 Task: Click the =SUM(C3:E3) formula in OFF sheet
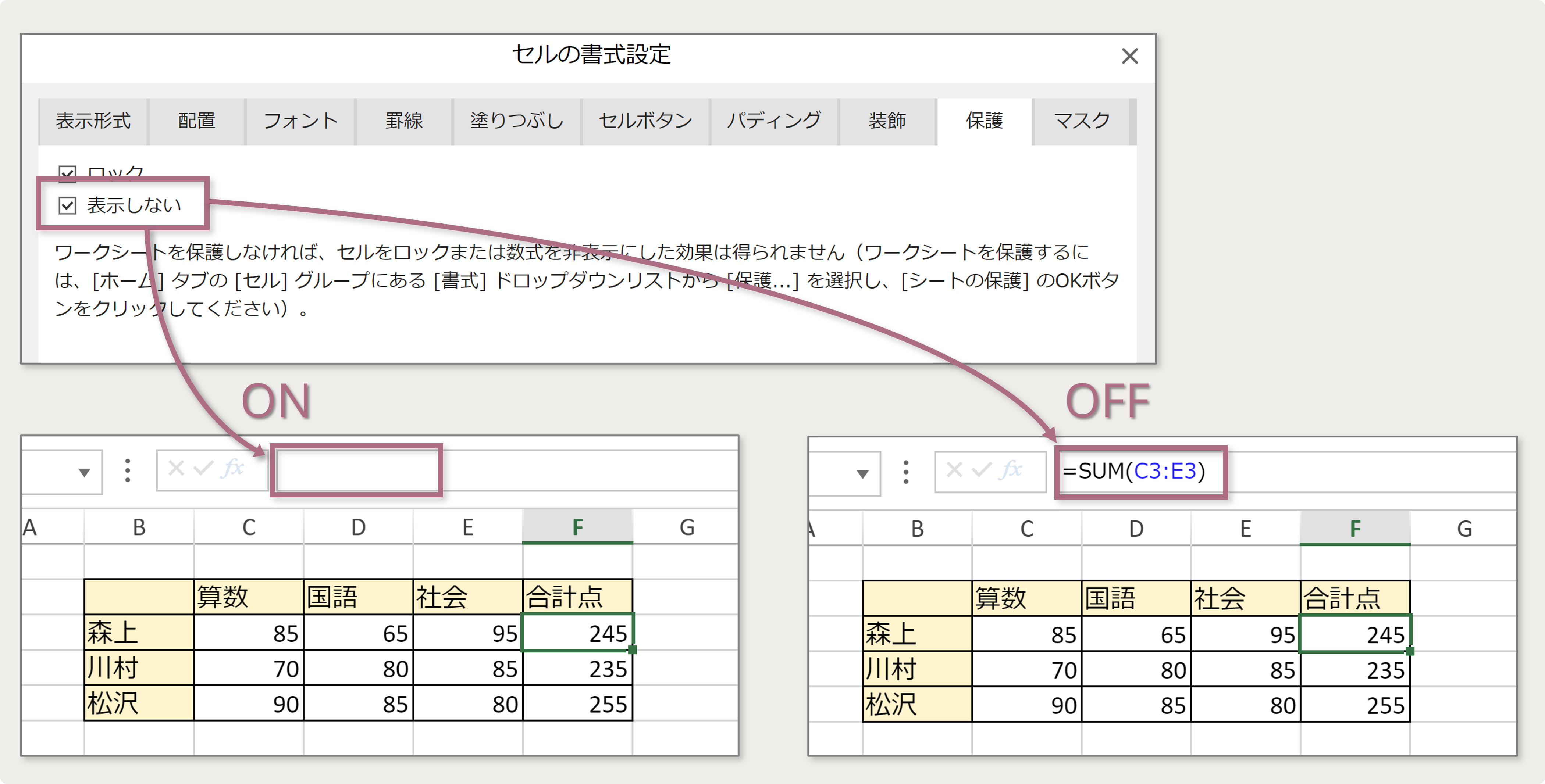click(x=1133, y=471)
